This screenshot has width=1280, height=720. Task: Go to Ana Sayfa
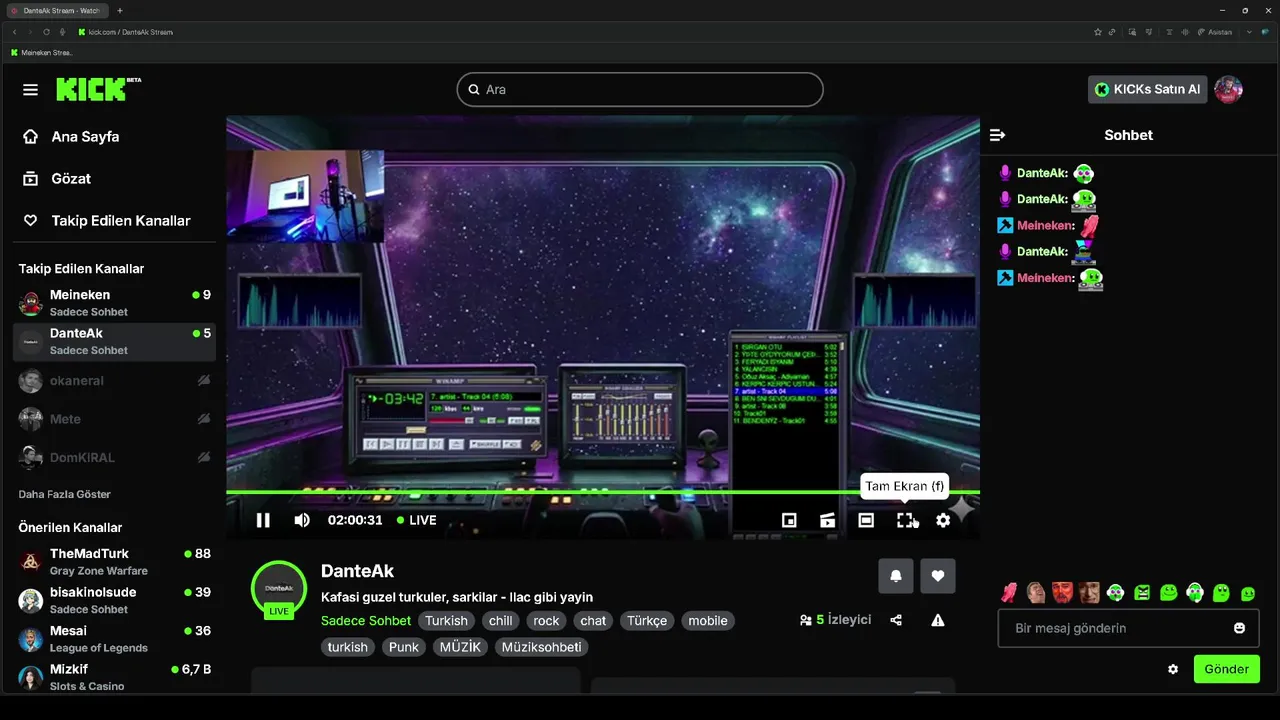[71, 136]
